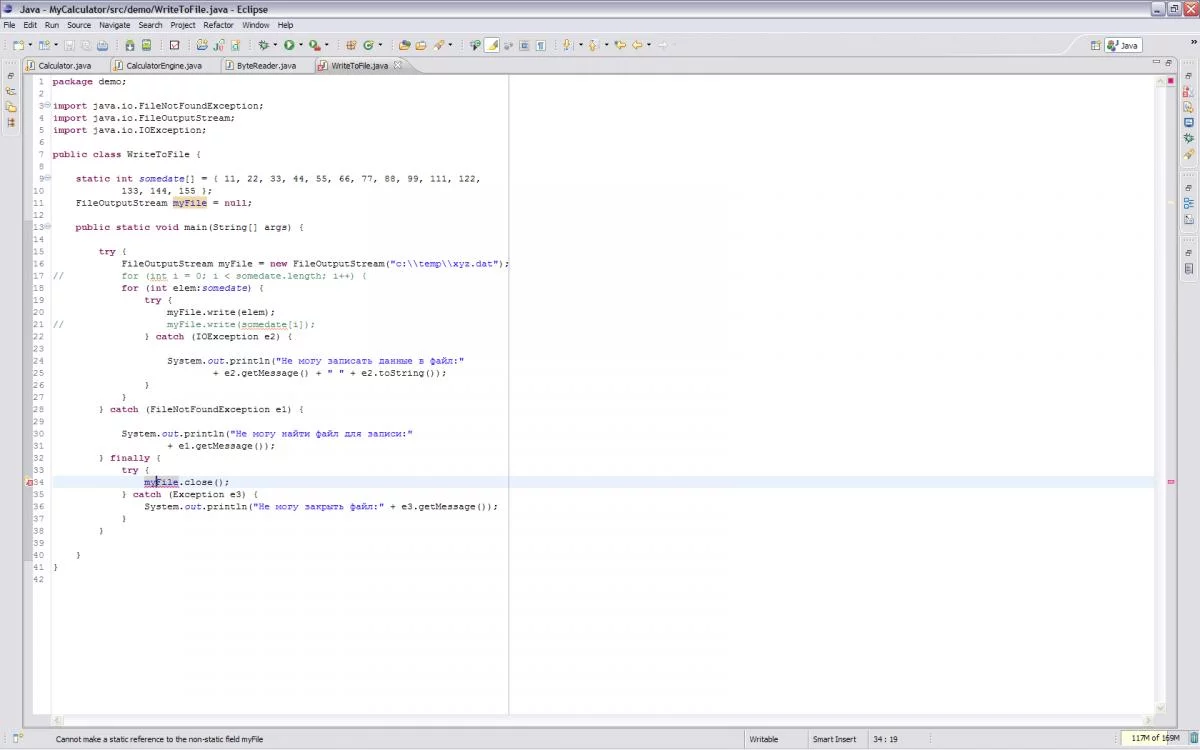1200x750 pixels.
Task: Open Package Explorer from left trim
Action: click(11, 91)
